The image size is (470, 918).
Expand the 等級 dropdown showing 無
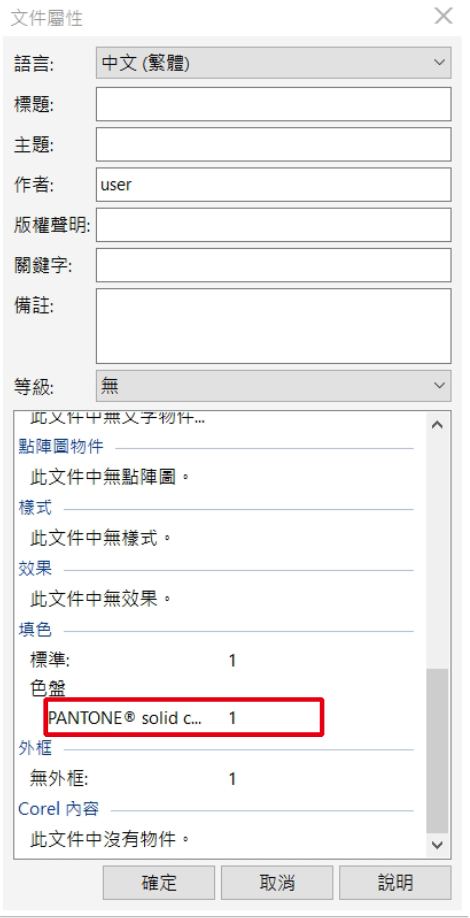click(273, 385)
